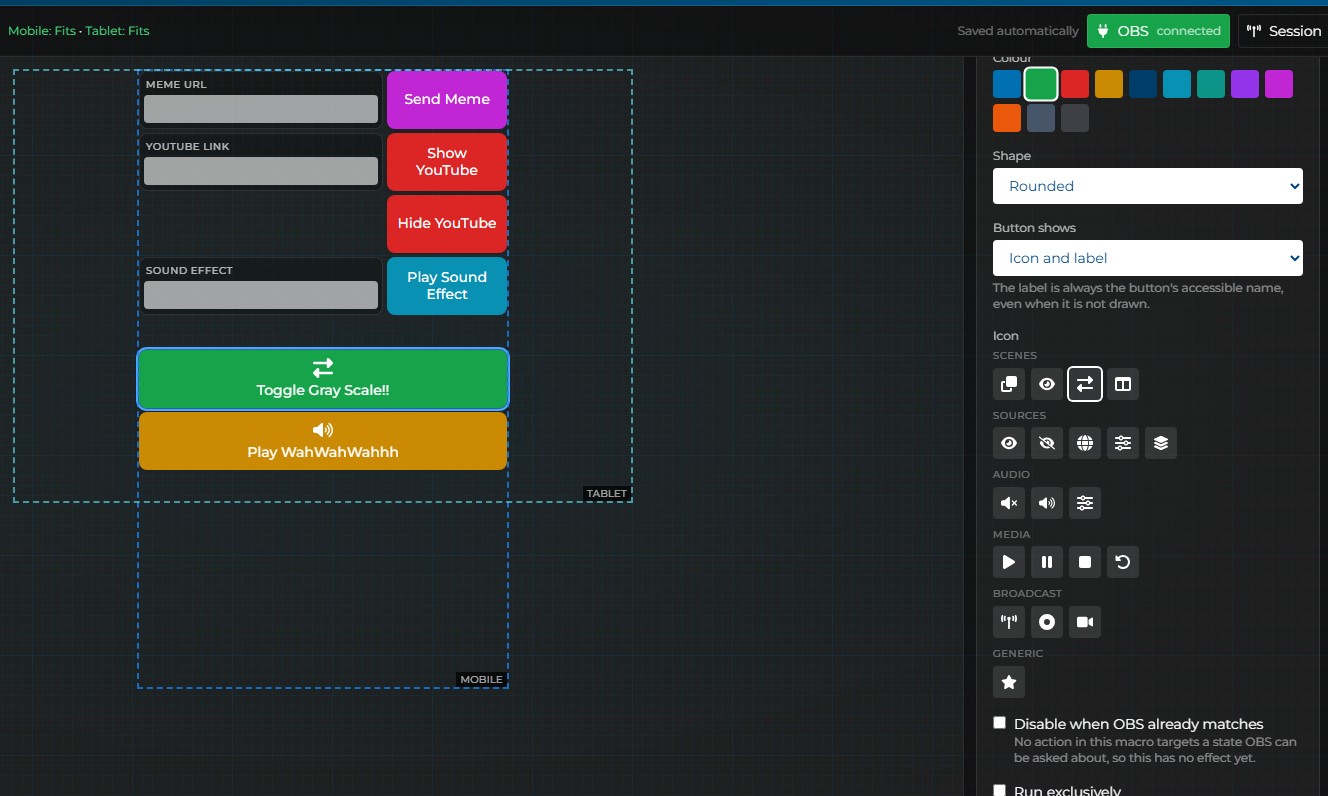
Task: Select the Toggle Gray Scale!! button
Action: (323, 379)
